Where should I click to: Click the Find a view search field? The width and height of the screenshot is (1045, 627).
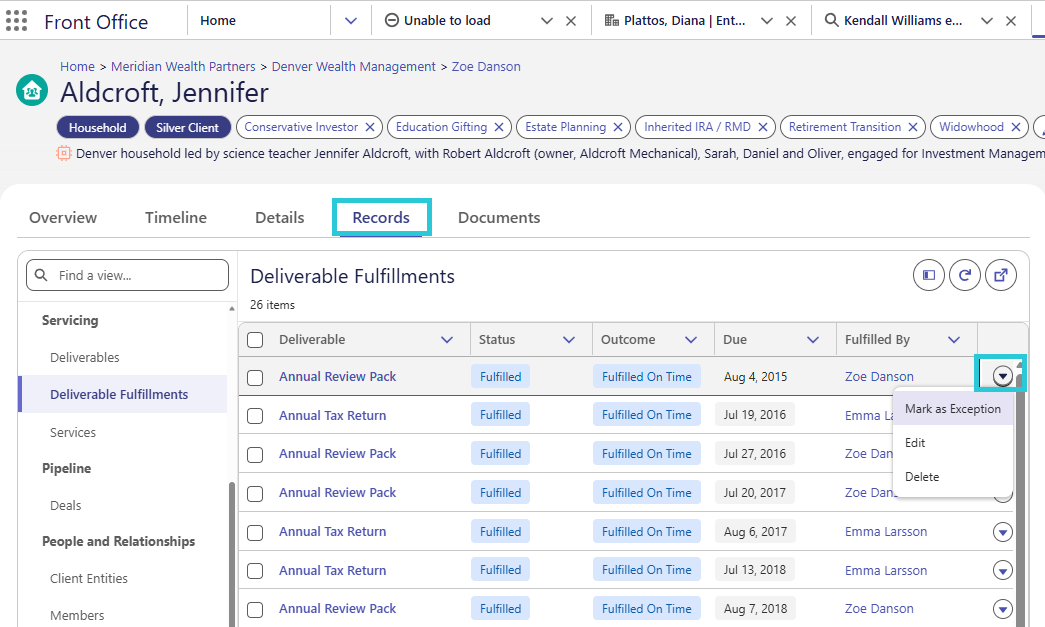[x=127, y=275]
